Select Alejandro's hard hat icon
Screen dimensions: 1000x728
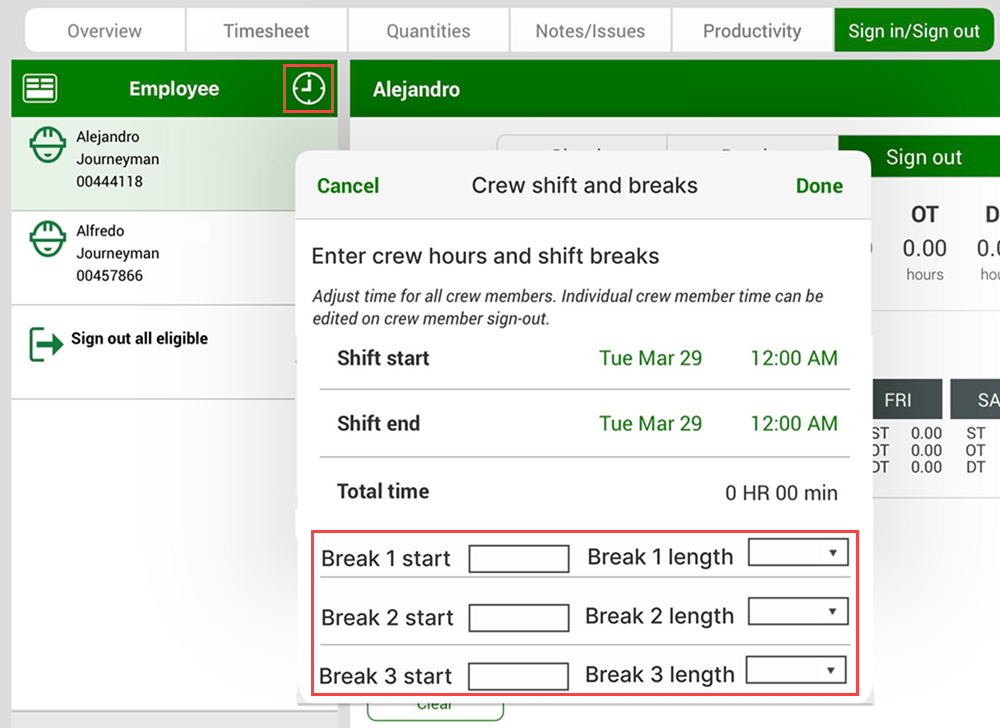coord(48,145)
